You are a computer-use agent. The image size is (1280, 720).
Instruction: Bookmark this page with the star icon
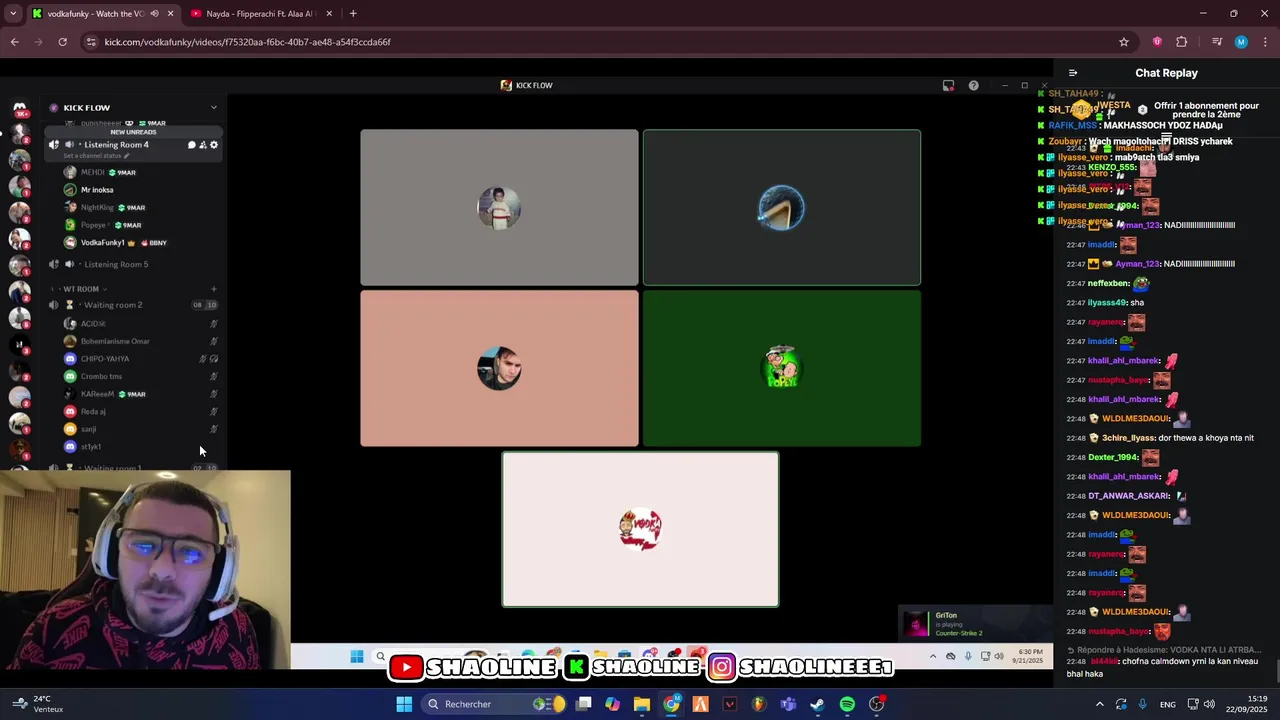pos(1124,42)
